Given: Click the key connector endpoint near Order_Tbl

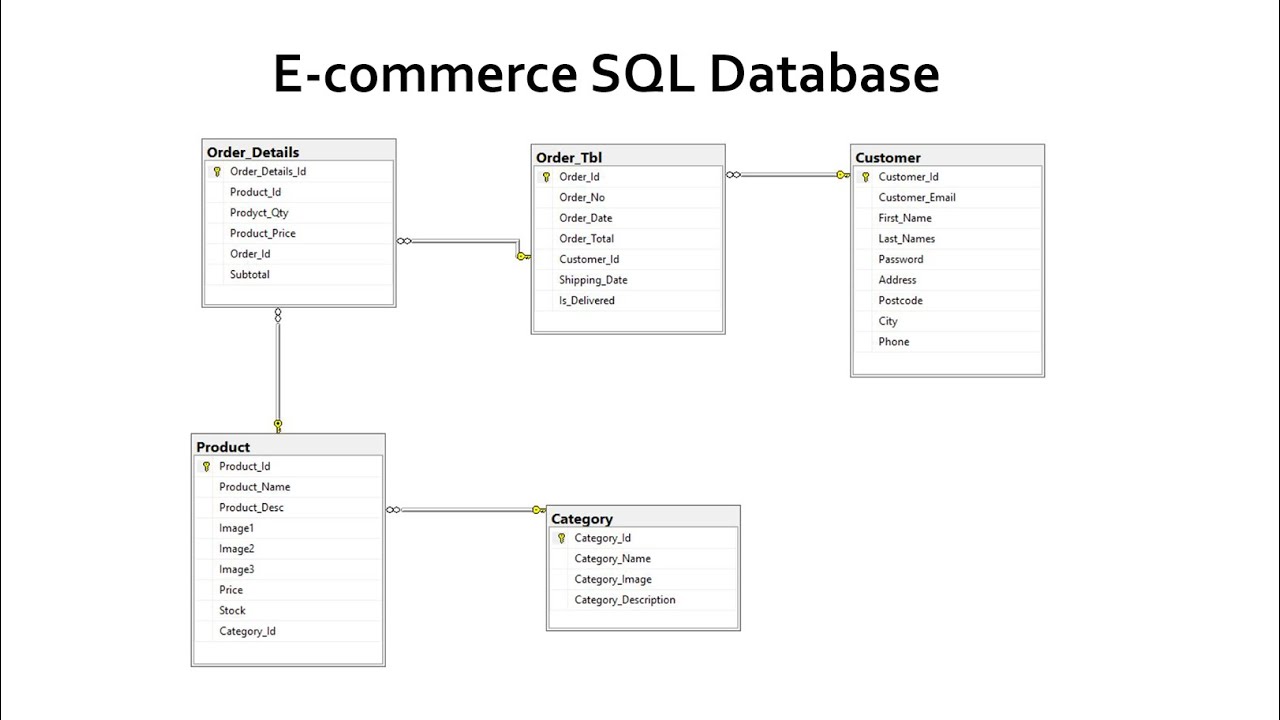Looking at the screenshot, I should coord(521,256).
